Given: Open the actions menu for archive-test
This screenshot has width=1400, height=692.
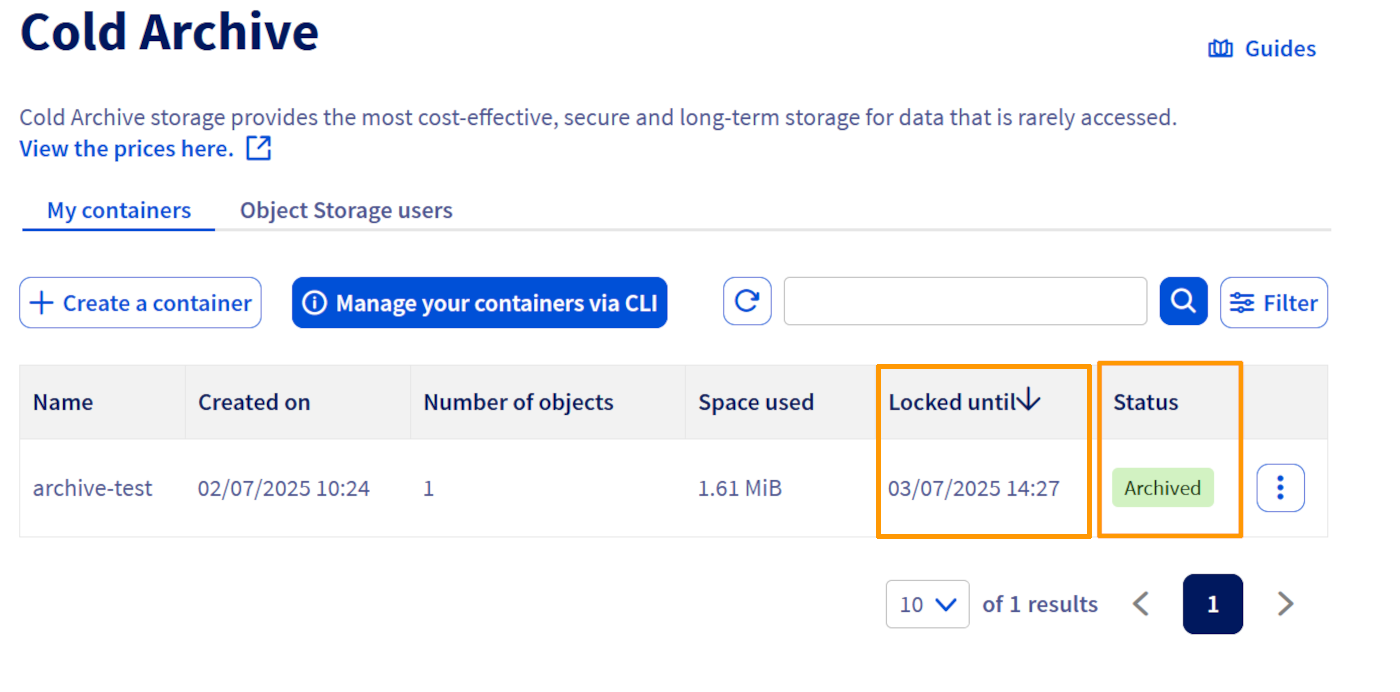Looking at the screenshot, I should pos(1280,487).
